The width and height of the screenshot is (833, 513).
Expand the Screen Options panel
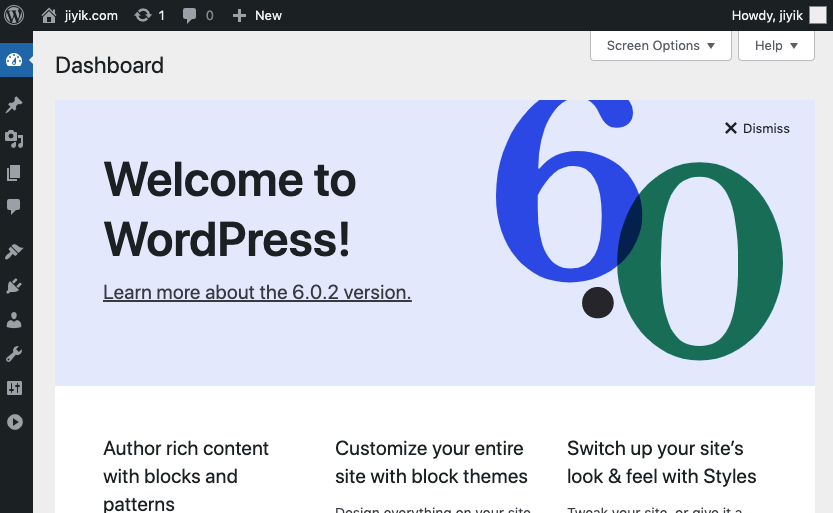660,46
